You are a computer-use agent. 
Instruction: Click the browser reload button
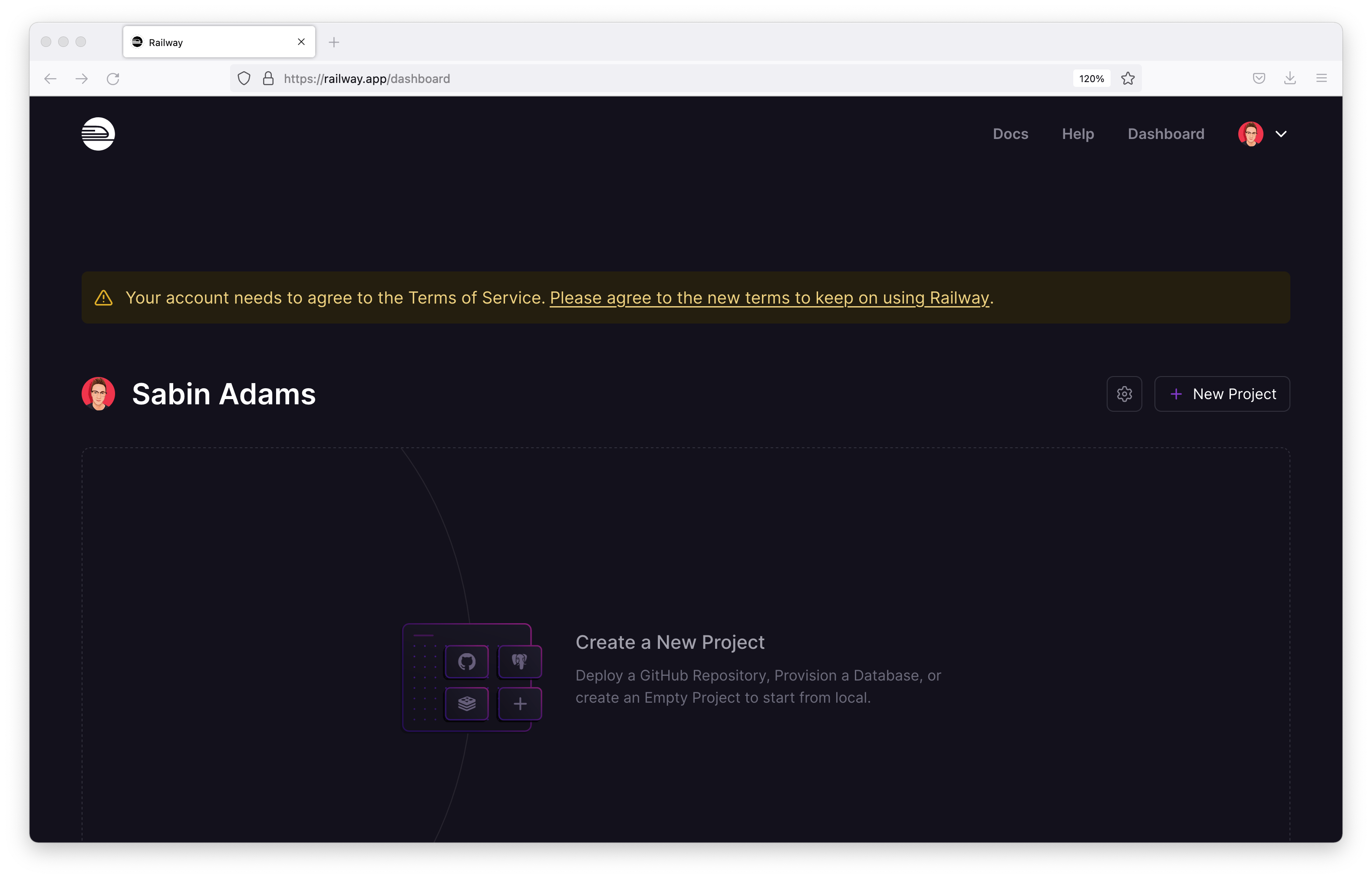click(x=113, y=79)
